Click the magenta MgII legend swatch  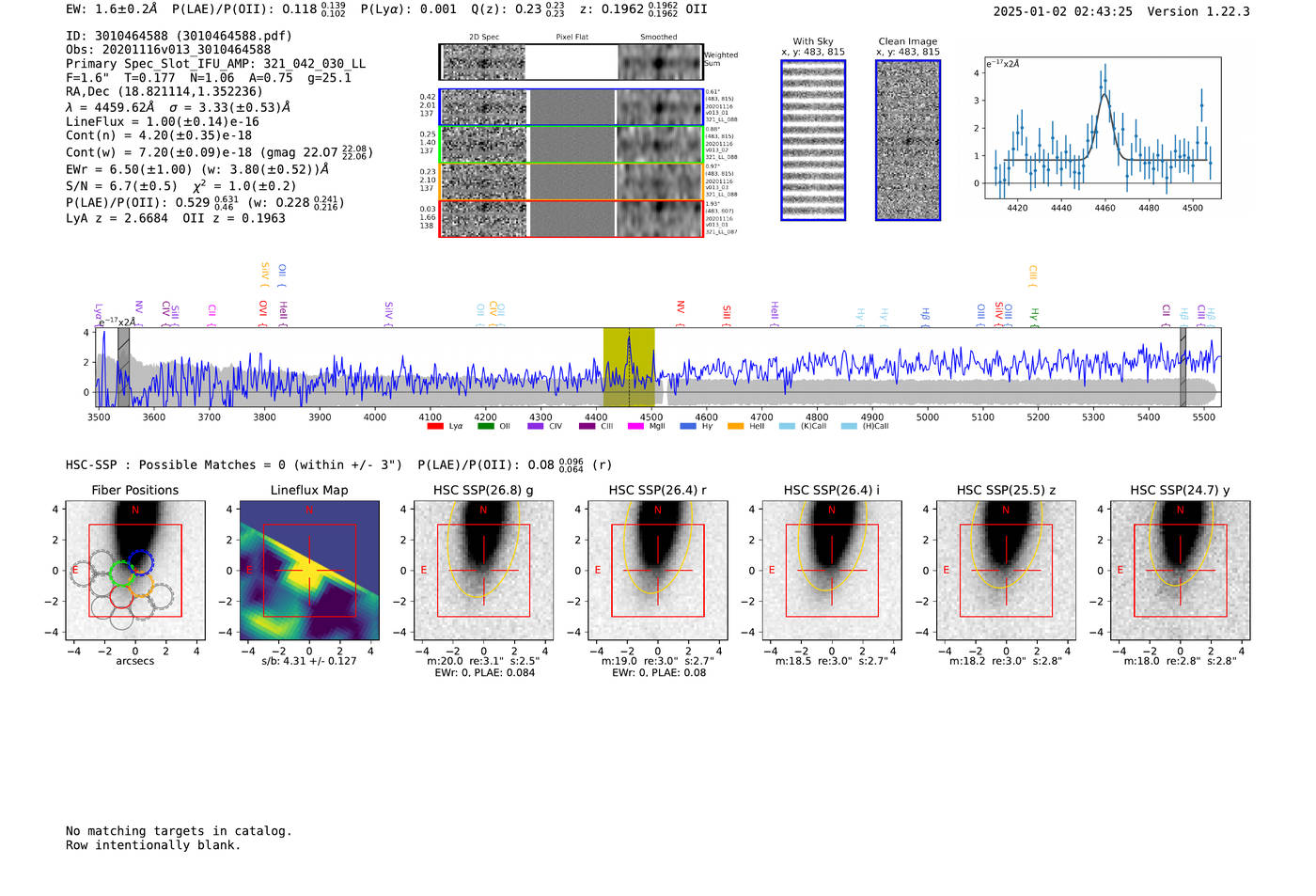pos(635,426)
